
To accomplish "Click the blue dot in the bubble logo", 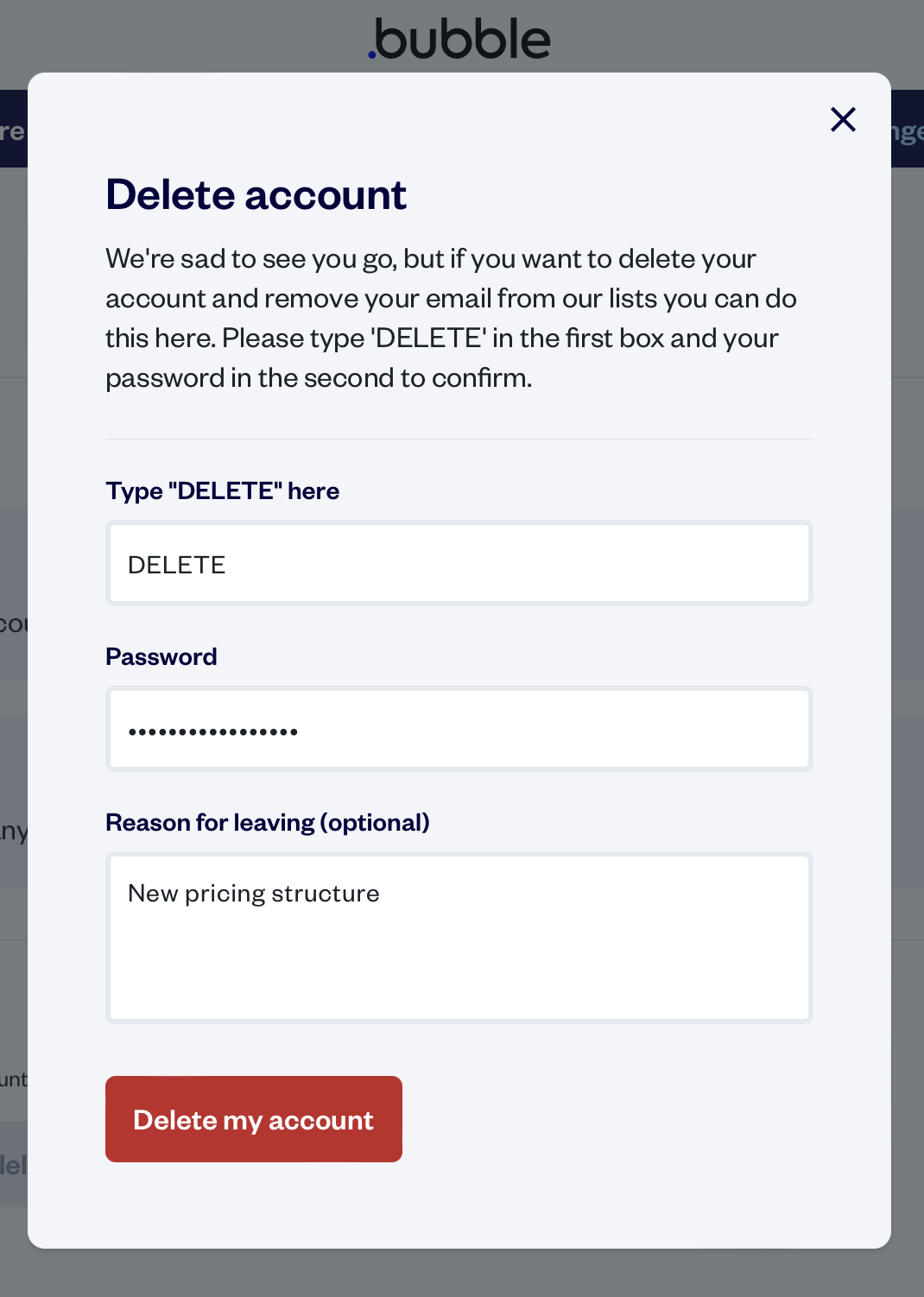I will (x=372, y=54).
